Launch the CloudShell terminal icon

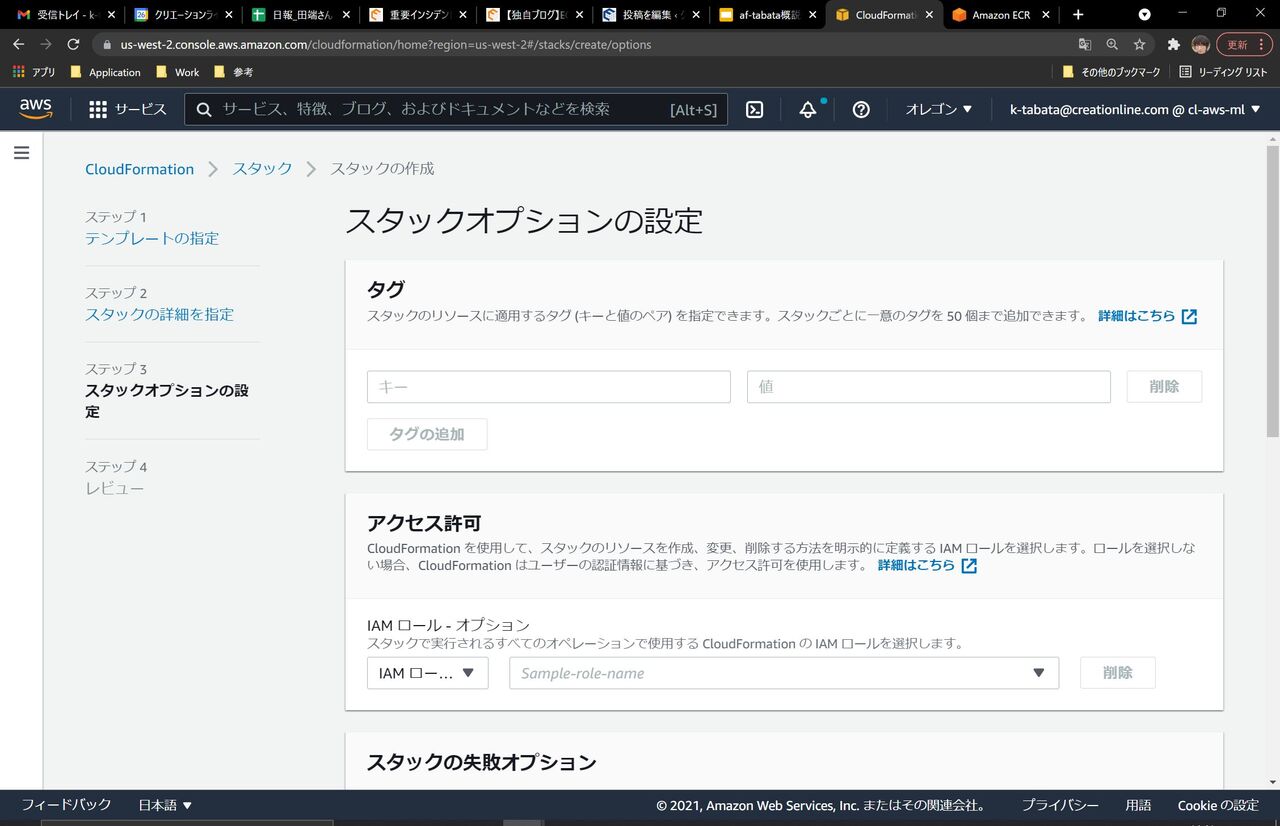755,110
